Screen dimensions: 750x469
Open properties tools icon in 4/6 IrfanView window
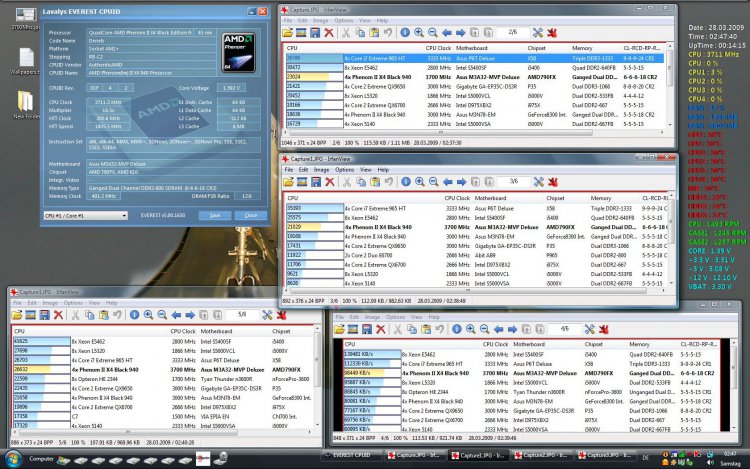tap(590, 329)
